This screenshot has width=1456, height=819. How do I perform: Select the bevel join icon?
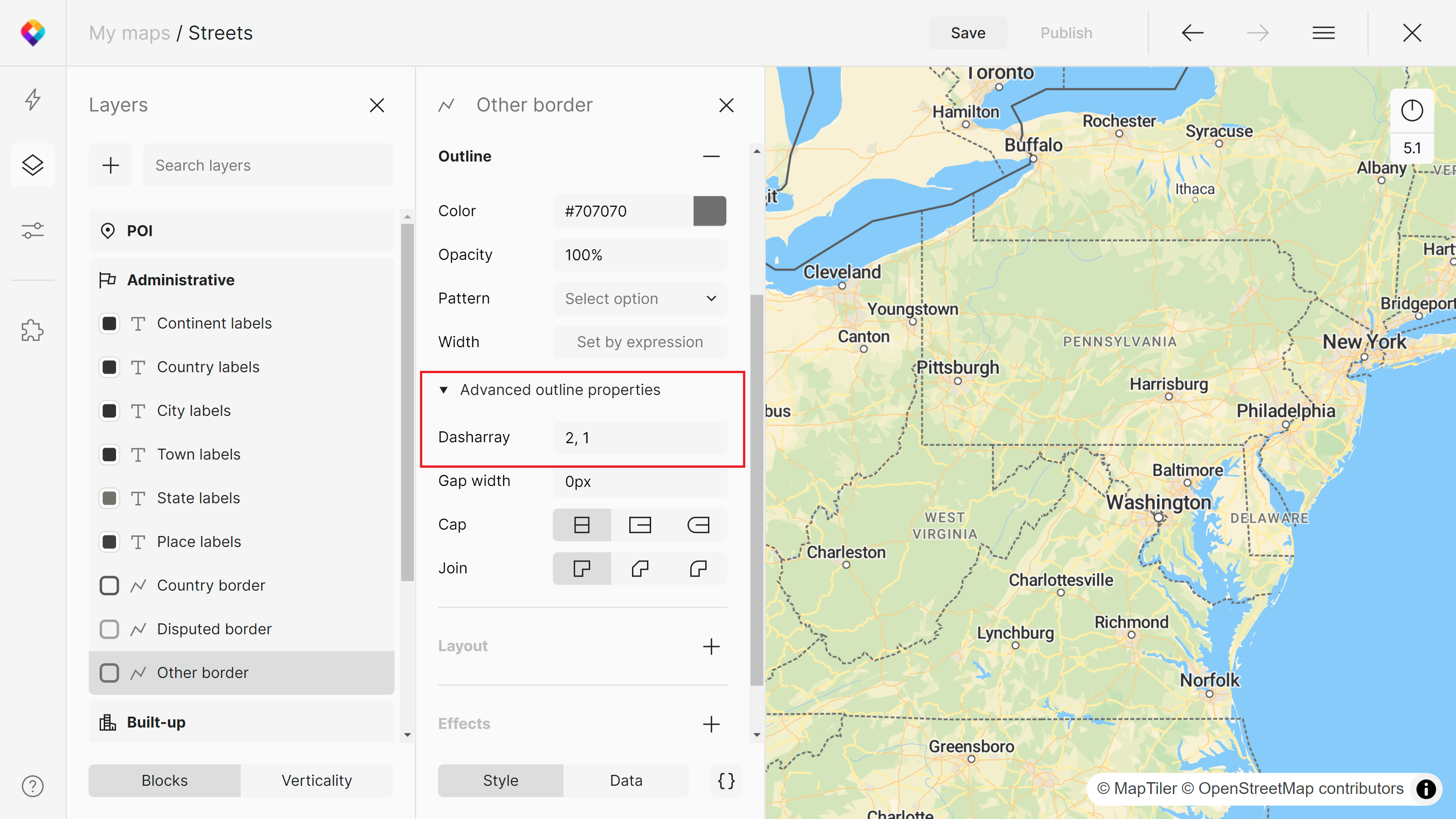click(x=640, y=568)
